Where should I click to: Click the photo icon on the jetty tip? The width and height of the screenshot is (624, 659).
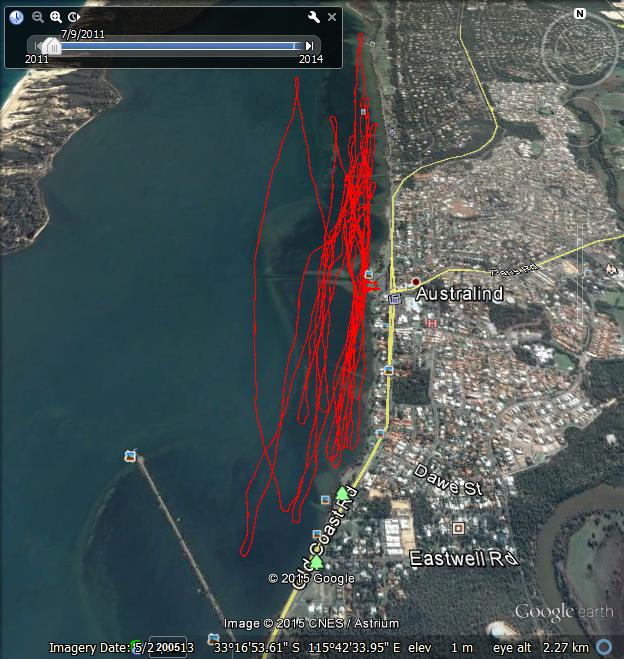tap(129, 456)
